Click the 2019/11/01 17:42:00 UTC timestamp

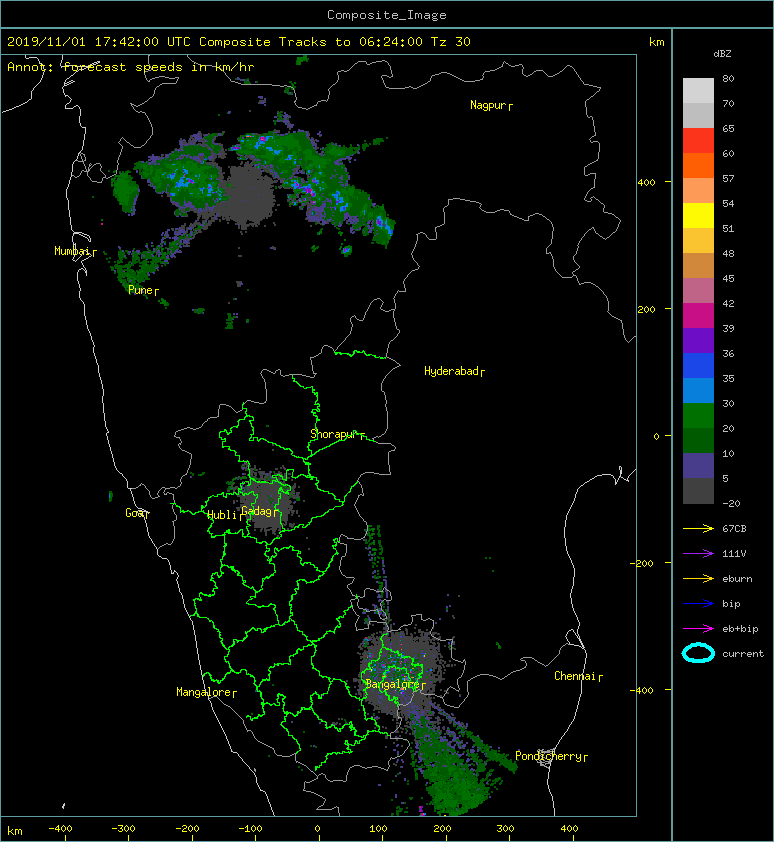point(98,42)
